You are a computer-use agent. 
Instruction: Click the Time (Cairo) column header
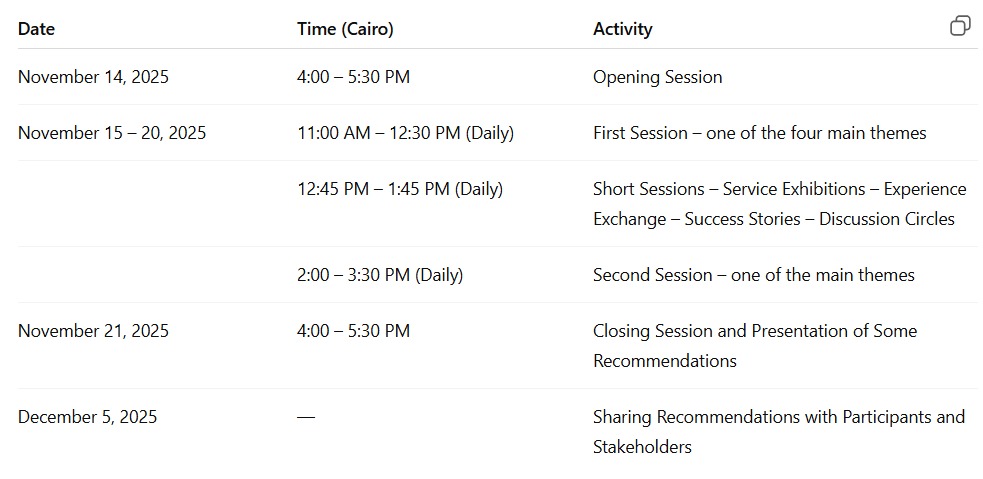point(345,29)
